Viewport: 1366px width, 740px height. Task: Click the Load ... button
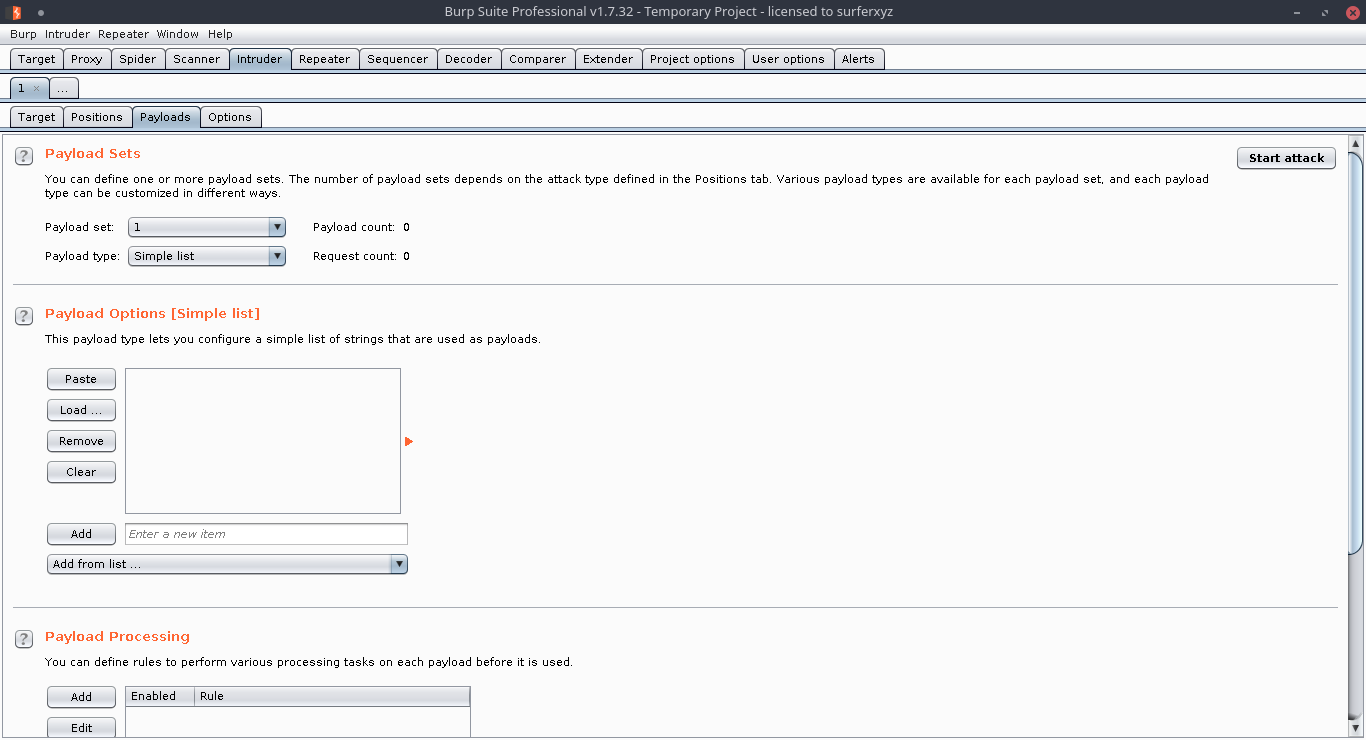81,410
